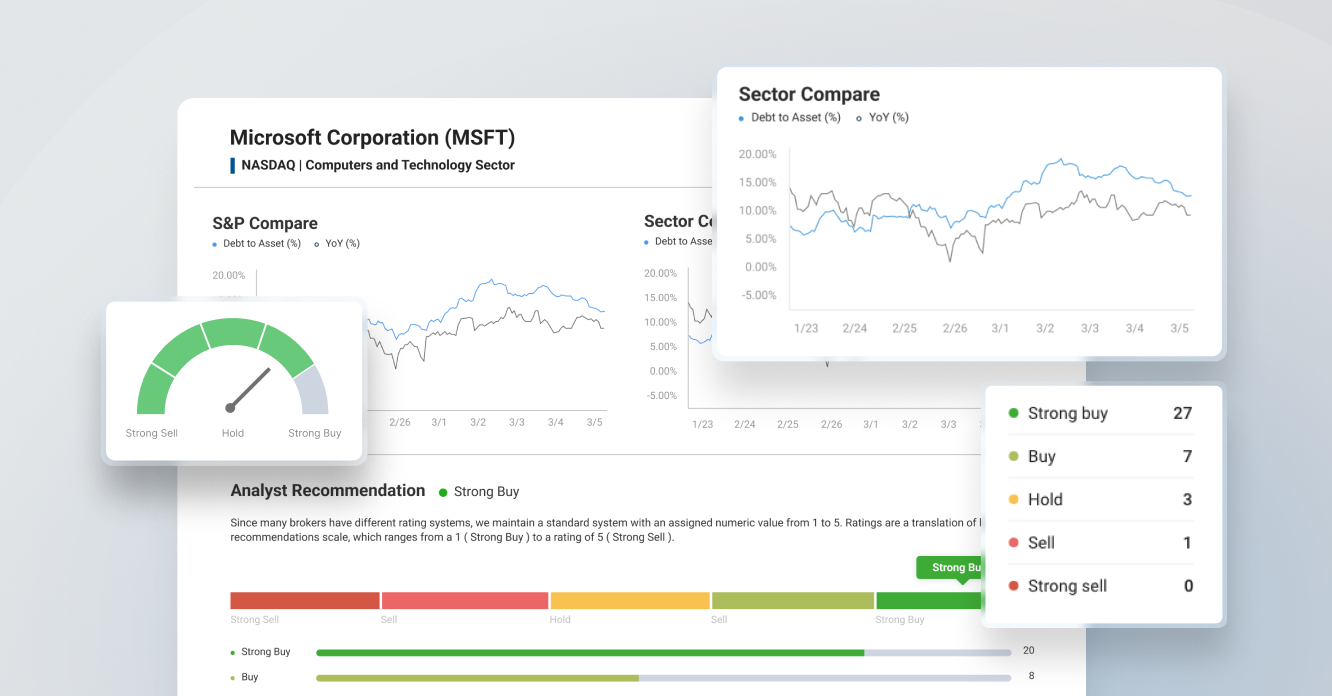The image size is (1332, 696).
Task: Click the blue Debt to Asset legend dot in Sector Compare
Action: pos(741,117)
